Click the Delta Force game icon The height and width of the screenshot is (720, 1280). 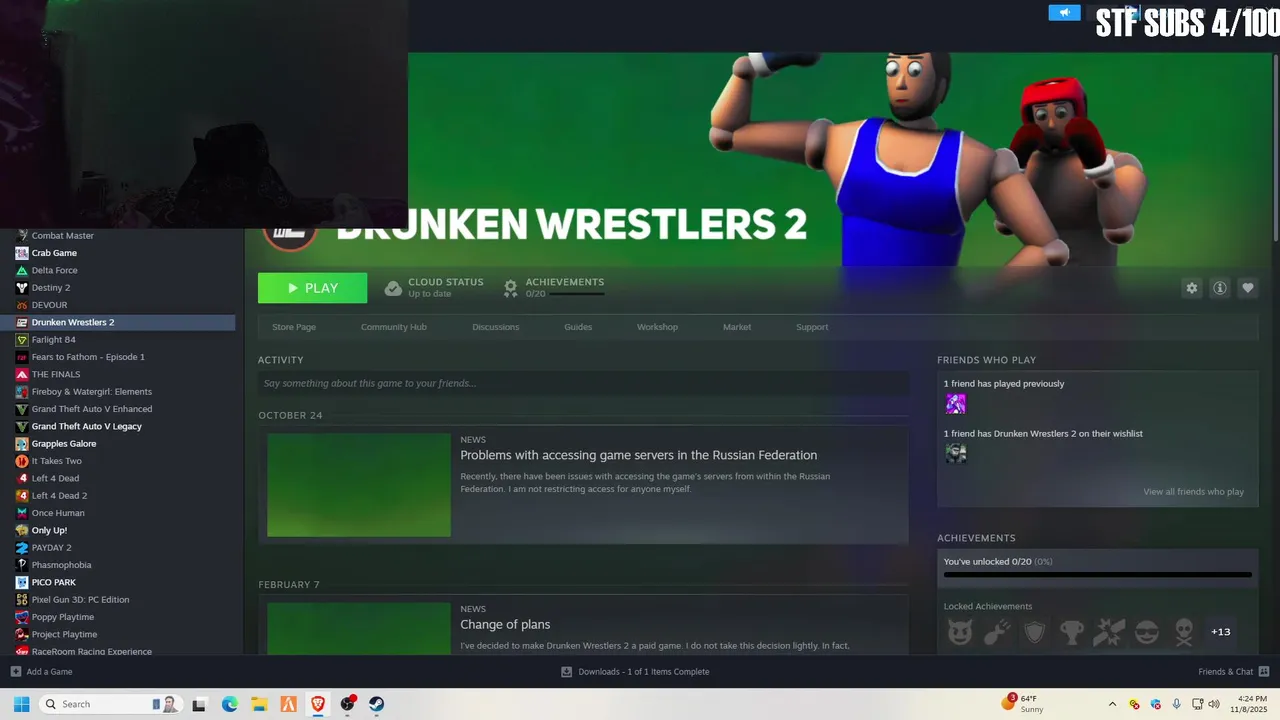coord(22,270)
